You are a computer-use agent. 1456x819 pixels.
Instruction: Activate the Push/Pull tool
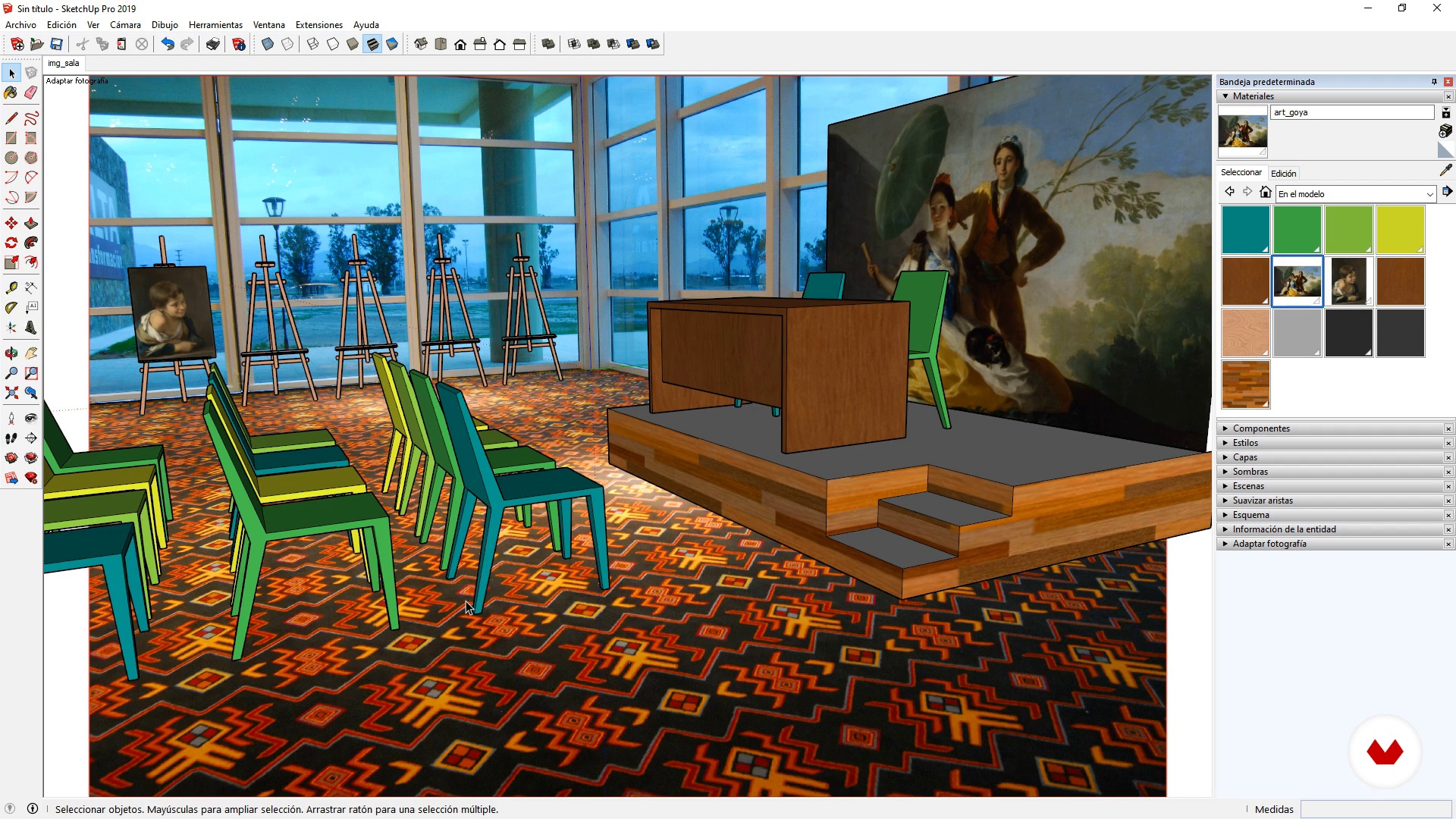[31, 223]
